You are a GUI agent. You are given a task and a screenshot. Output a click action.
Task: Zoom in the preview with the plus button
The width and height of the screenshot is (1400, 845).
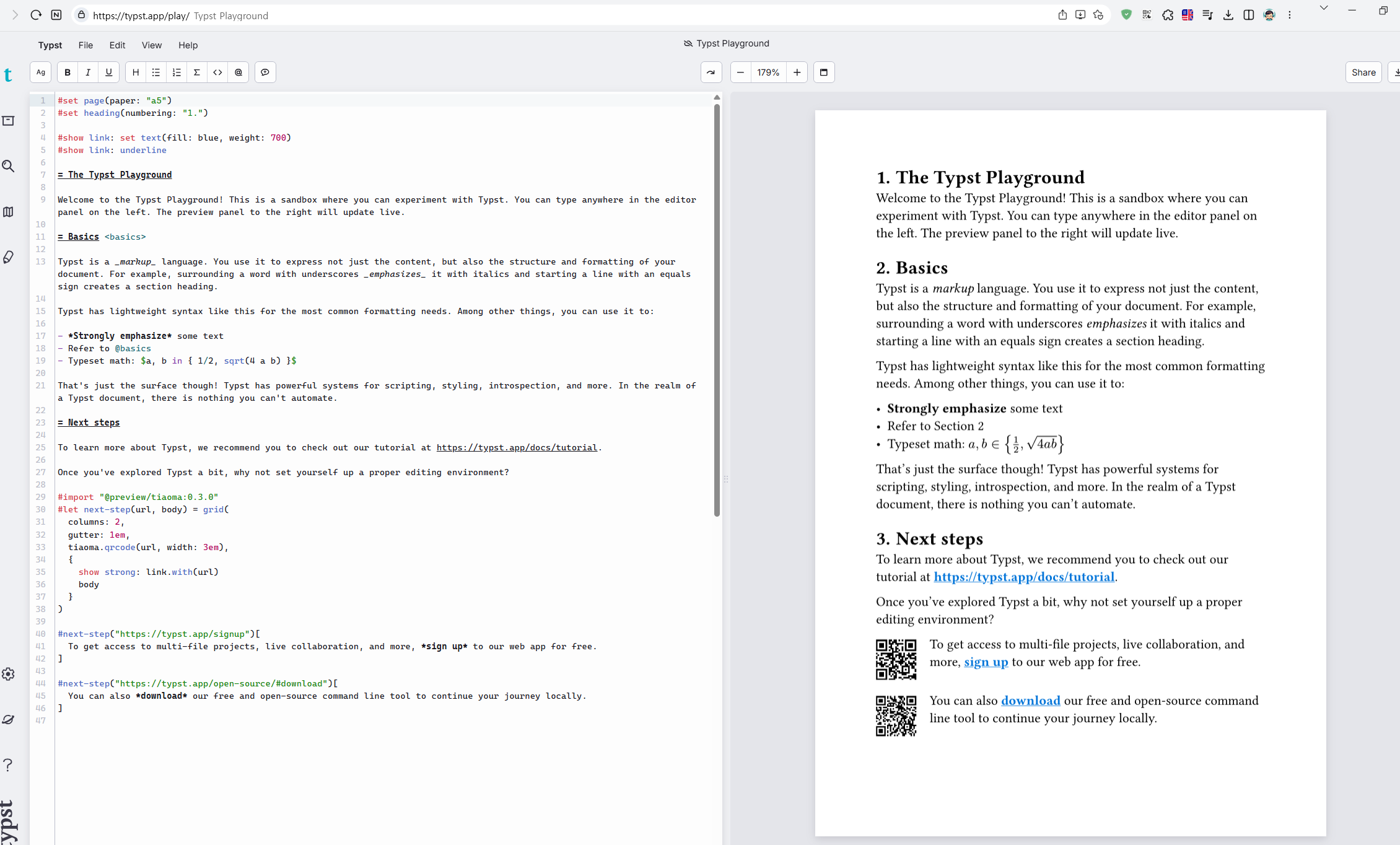797,72
